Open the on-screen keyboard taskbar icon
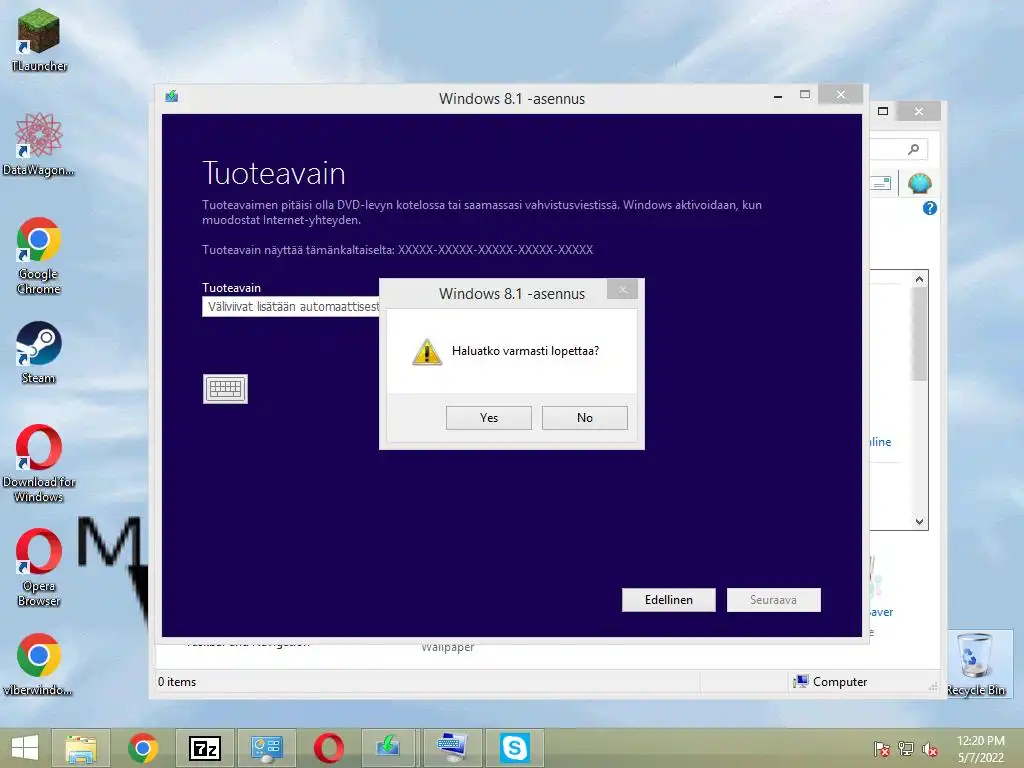The image size is (1024, 768). click(452, 748)
